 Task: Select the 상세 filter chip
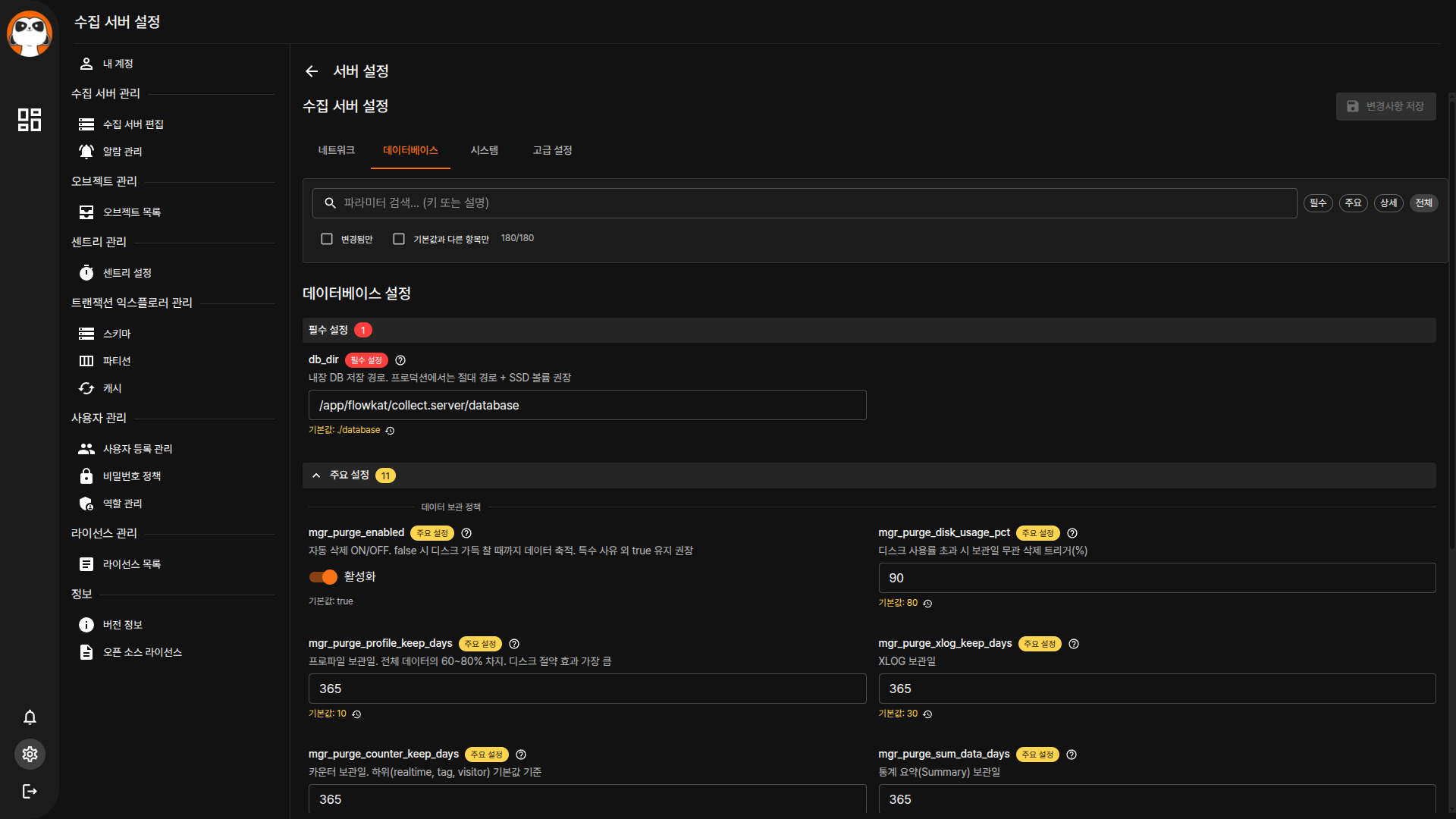pyautogui.click(x=1388, y=203)
